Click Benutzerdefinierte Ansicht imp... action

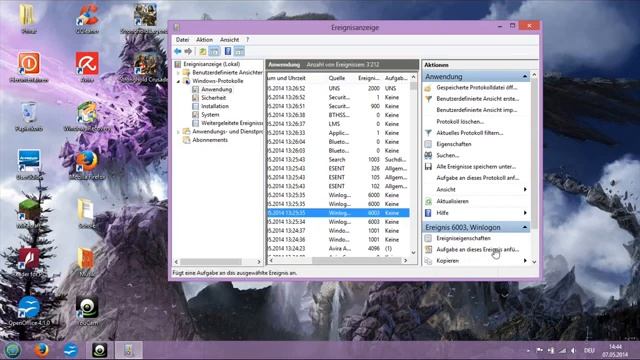pyautogui.click(x=476, y=110)
